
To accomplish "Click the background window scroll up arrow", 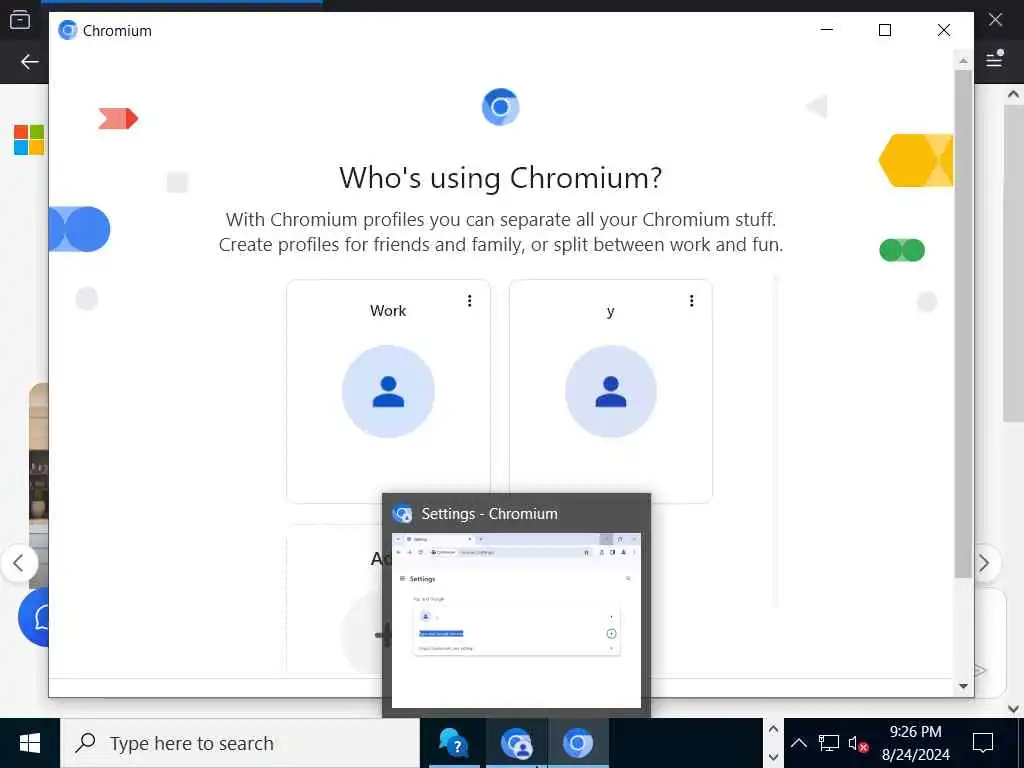I will [1013, 94].
